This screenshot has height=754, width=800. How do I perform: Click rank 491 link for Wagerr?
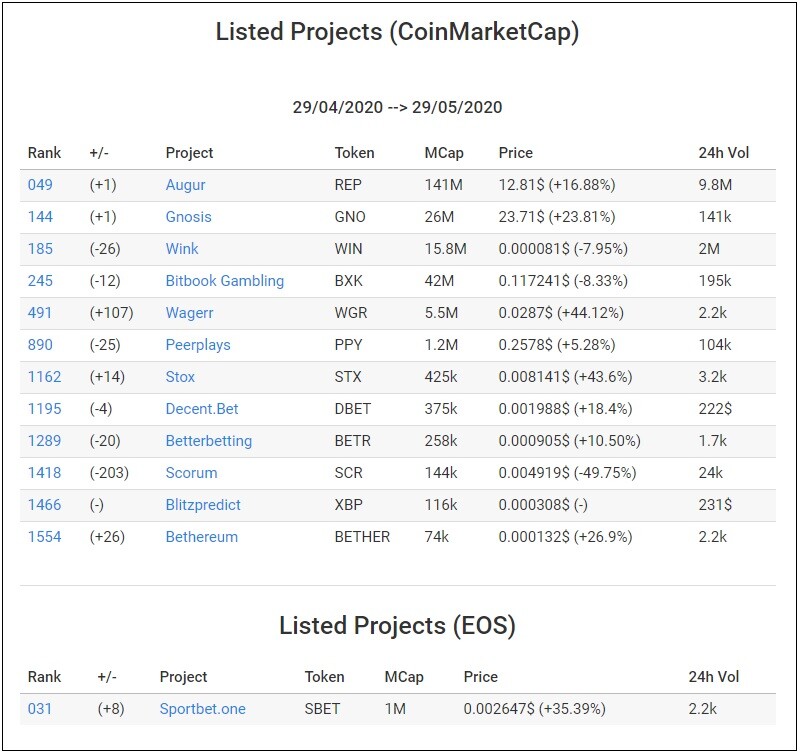tap(40, 313)
